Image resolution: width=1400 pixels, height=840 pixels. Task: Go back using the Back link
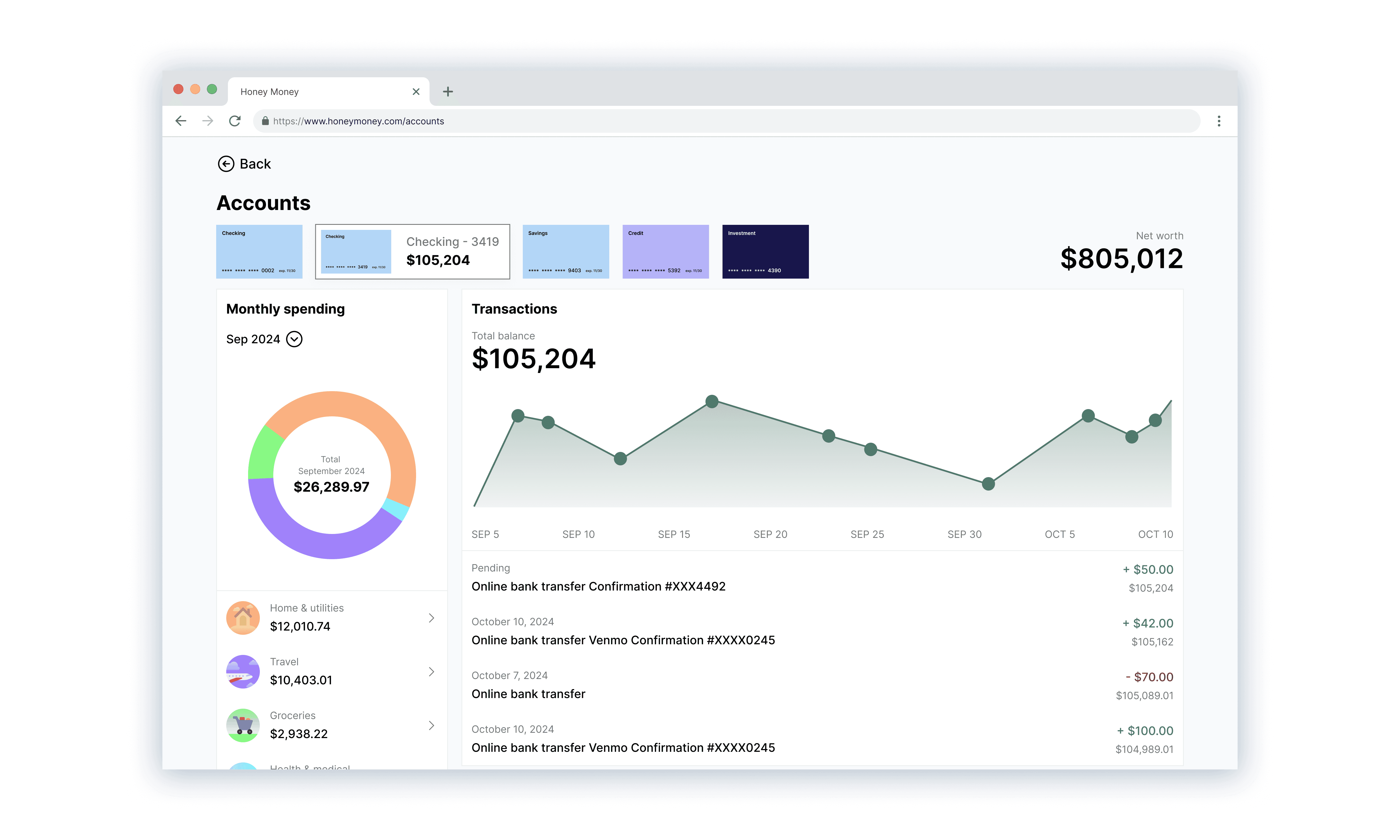click(244, 164)
